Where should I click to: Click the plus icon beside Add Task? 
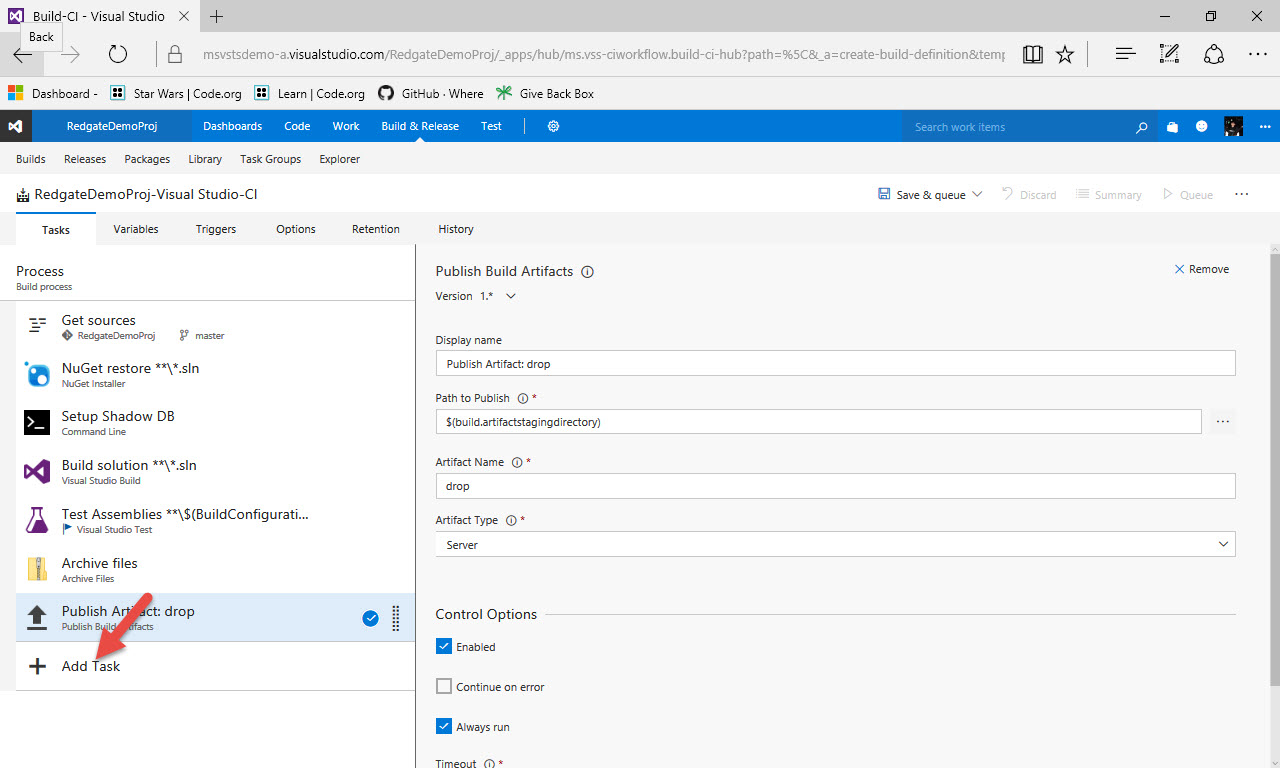point(37,666)
